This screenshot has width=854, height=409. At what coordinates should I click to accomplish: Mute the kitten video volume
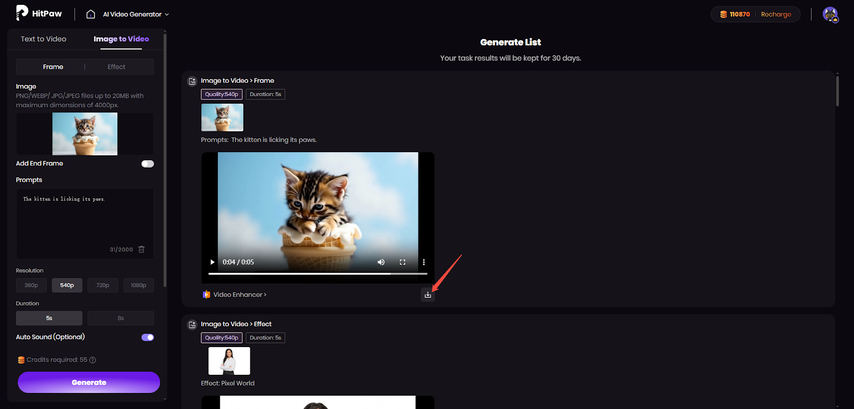point(381,263)
